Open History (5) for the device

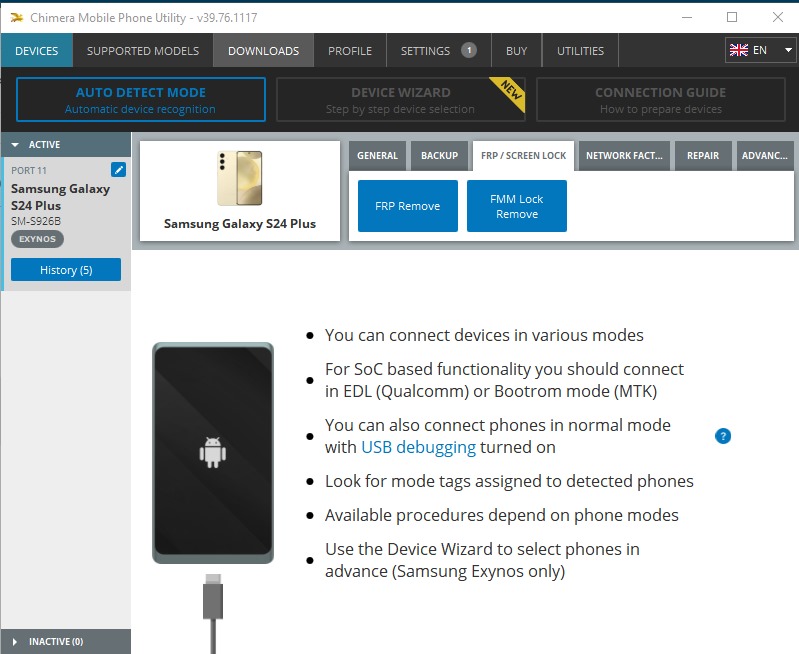66,270
